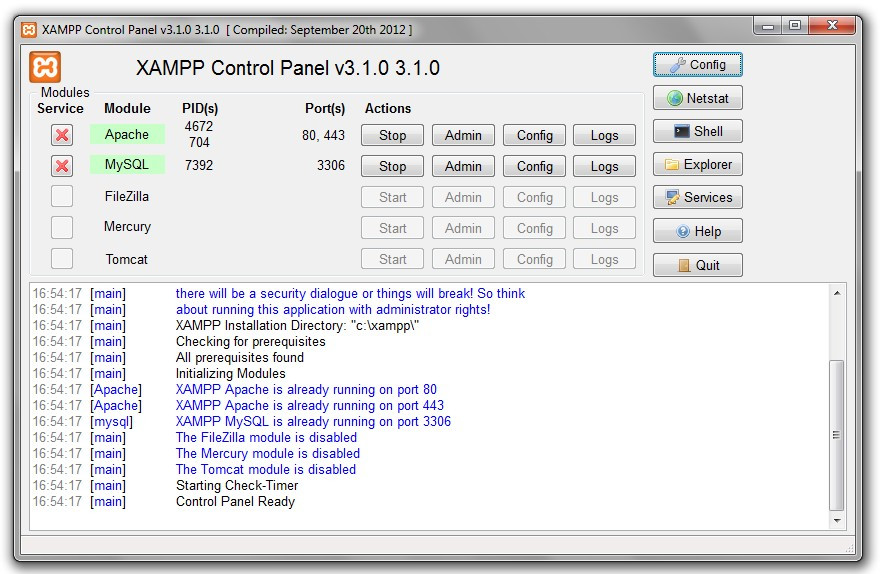Click the FileZilla module label

click(x=127, y=196)
